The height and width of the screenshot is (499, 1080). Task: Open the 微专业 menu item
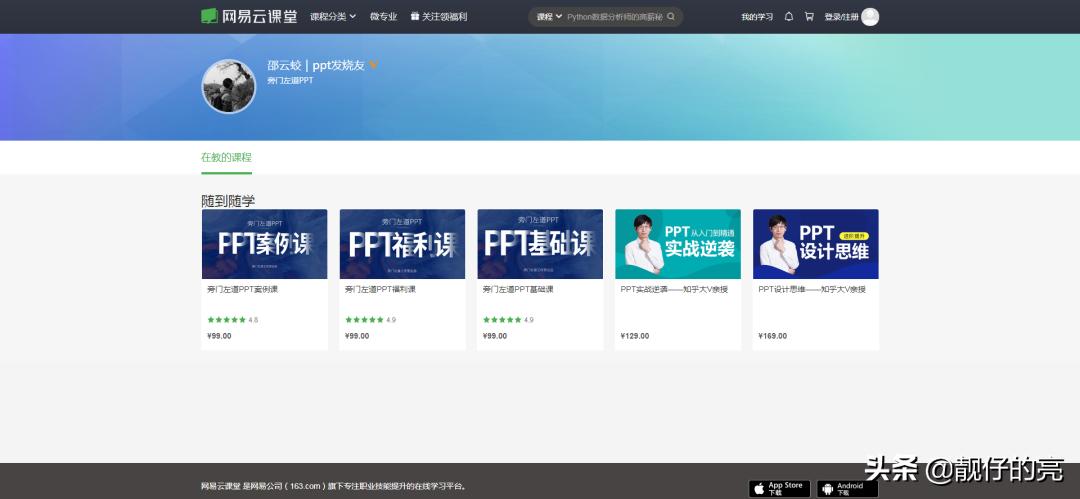[x=384, y=17]
